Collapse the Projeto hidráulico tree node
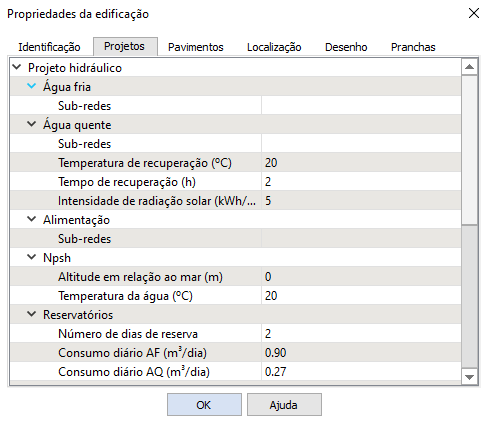Viewport: 488px width, 422px height. (17, 67)
